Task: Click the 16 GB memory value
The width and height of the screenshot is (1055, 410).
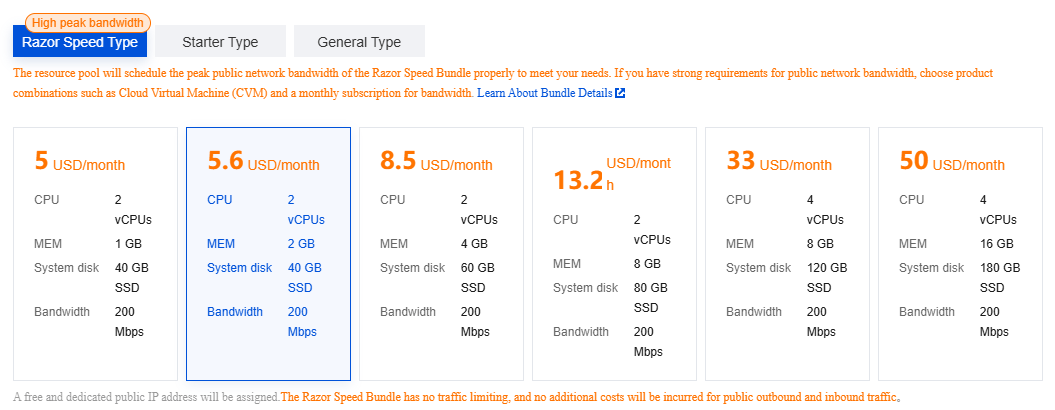Action: point(996,244)
